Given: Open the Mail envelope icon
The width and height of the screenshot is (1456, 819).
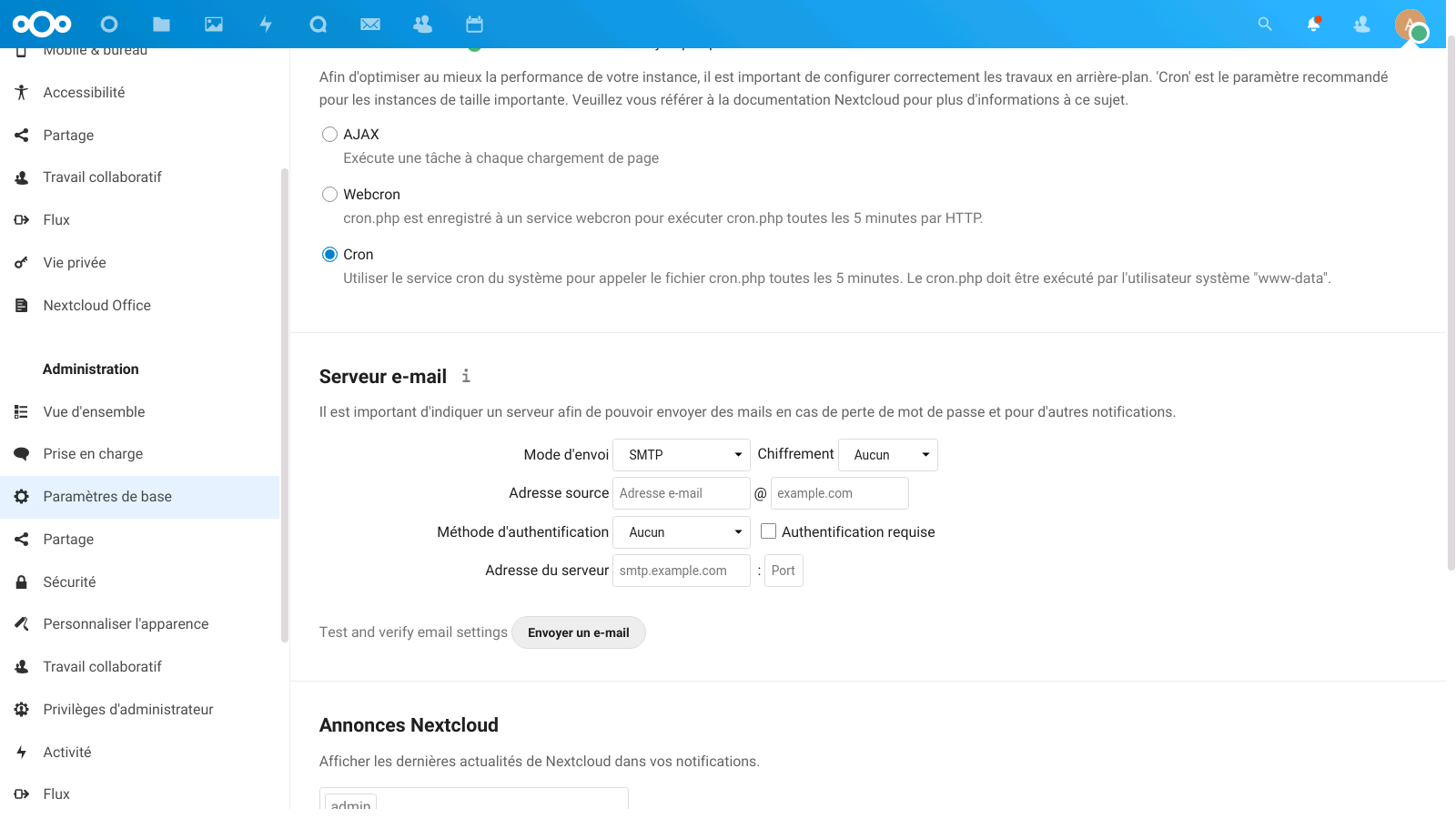Looking at the screenshot, I should tap(370, 25).
